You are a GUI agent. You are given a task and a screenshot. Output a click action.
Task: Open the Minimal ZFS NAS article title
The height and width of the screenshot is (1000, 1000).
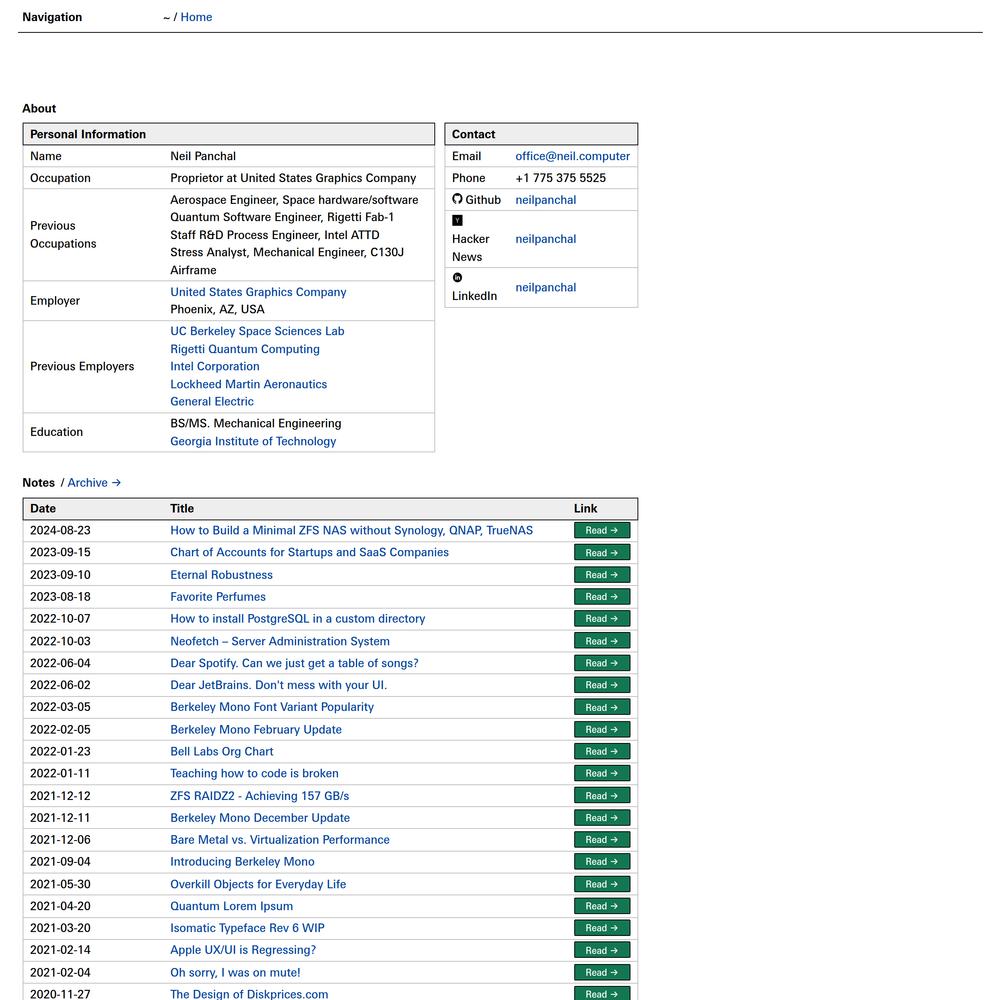351,531
